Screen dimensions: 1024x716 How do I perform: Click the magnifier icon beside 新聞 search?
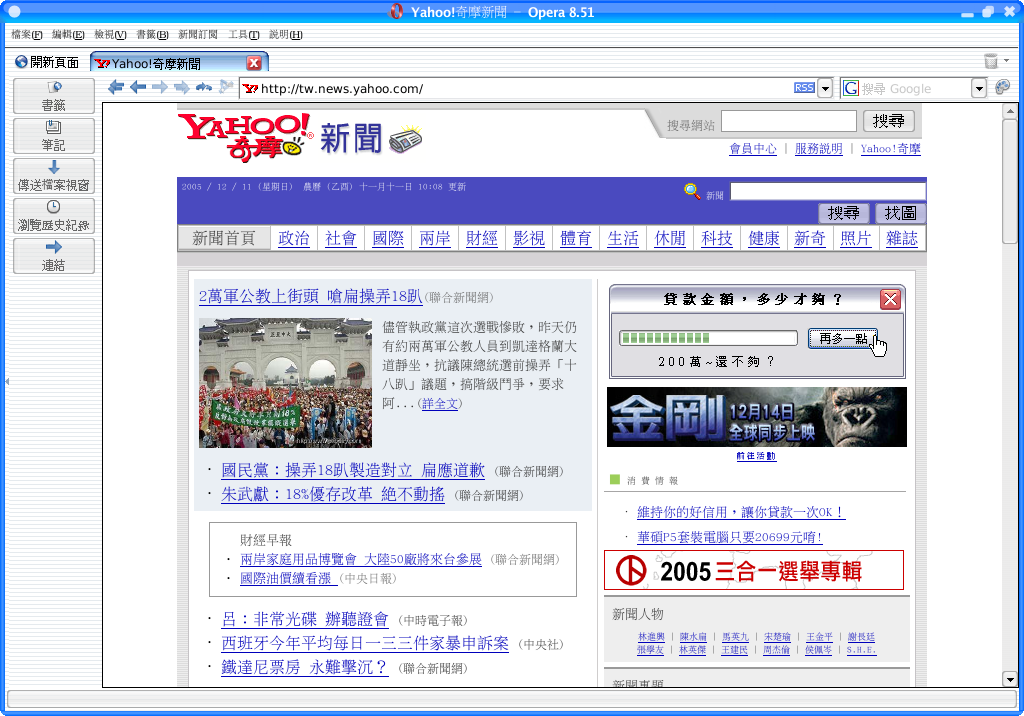tap(692, 191)
